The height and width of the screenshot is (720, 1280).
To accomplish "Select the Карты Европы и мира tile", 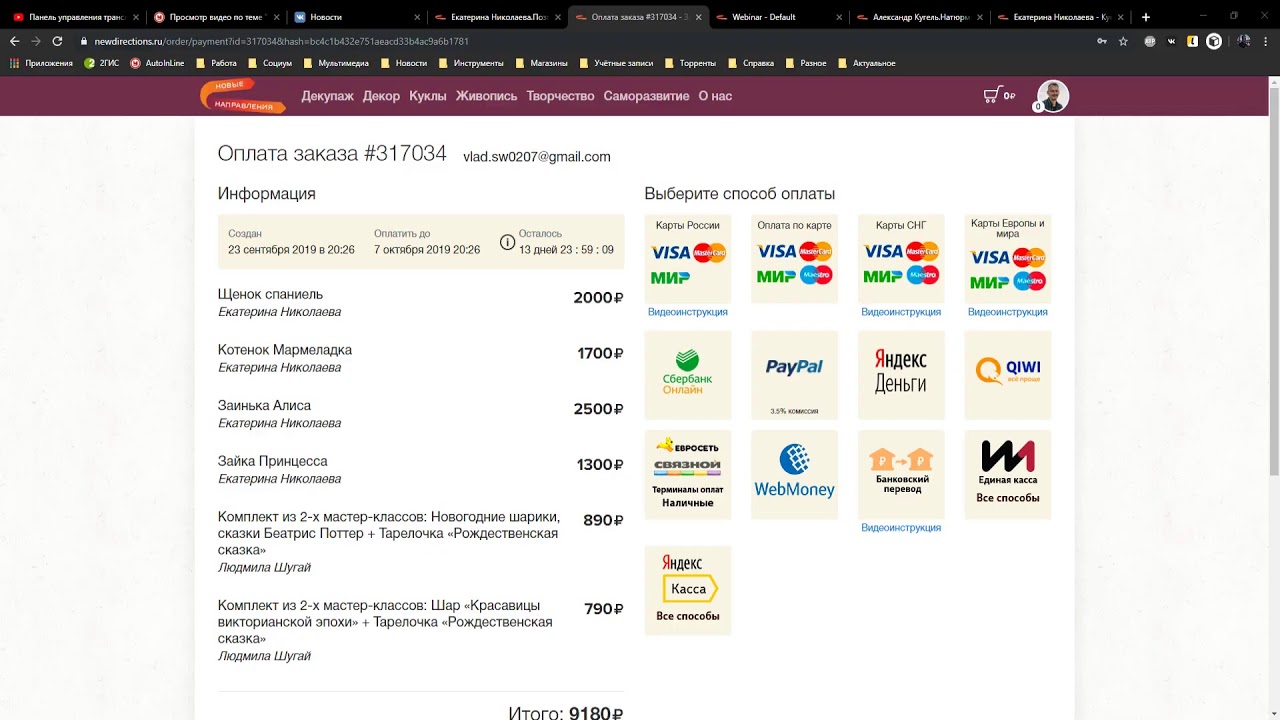I will tap(1008, 258).
